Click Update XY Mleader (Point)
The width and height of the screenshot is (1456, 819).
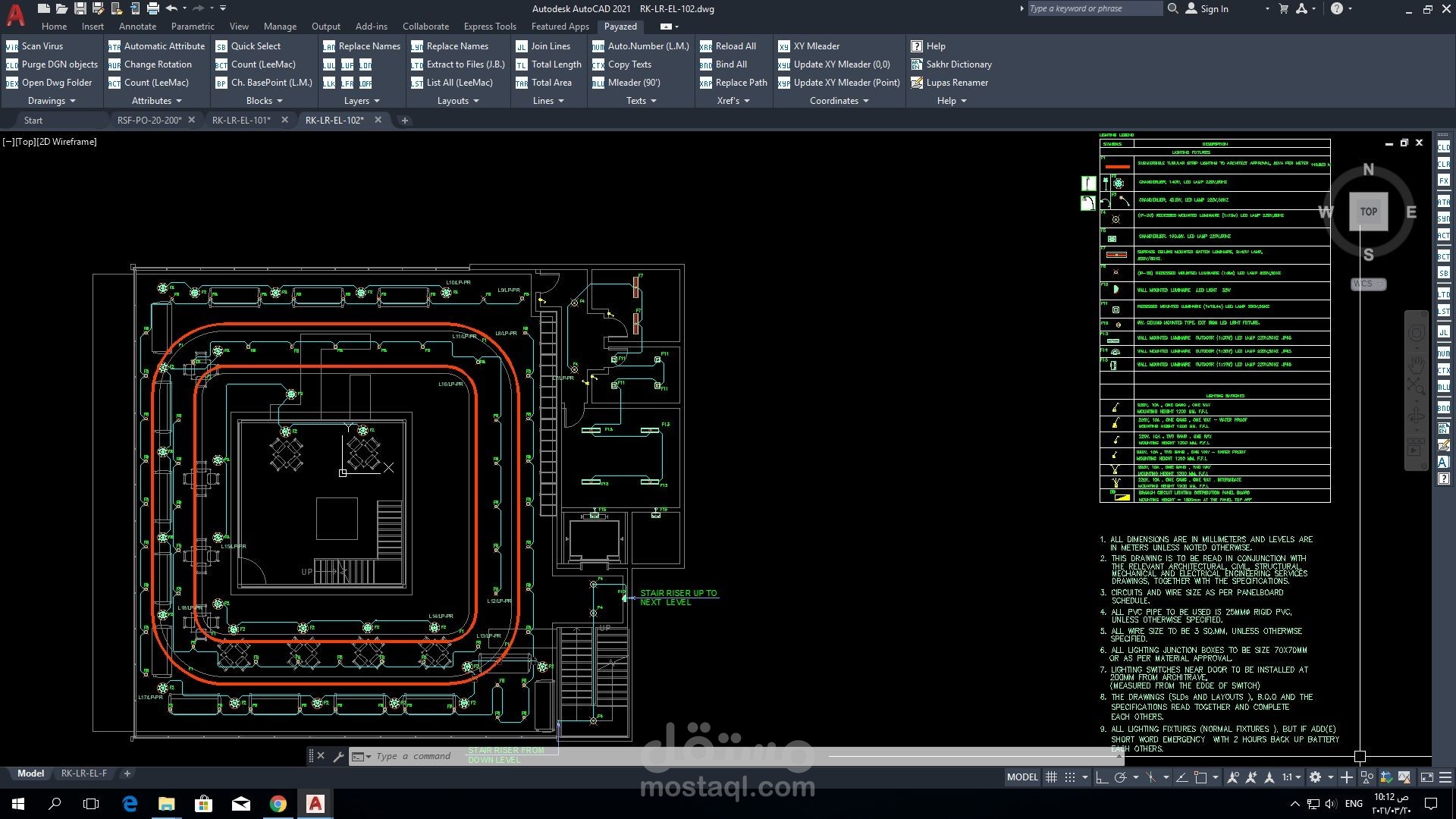point(839,83)
